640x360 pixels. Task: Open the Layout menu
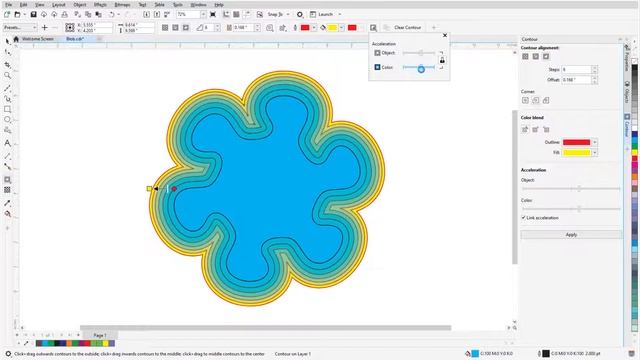coord(59,5)
